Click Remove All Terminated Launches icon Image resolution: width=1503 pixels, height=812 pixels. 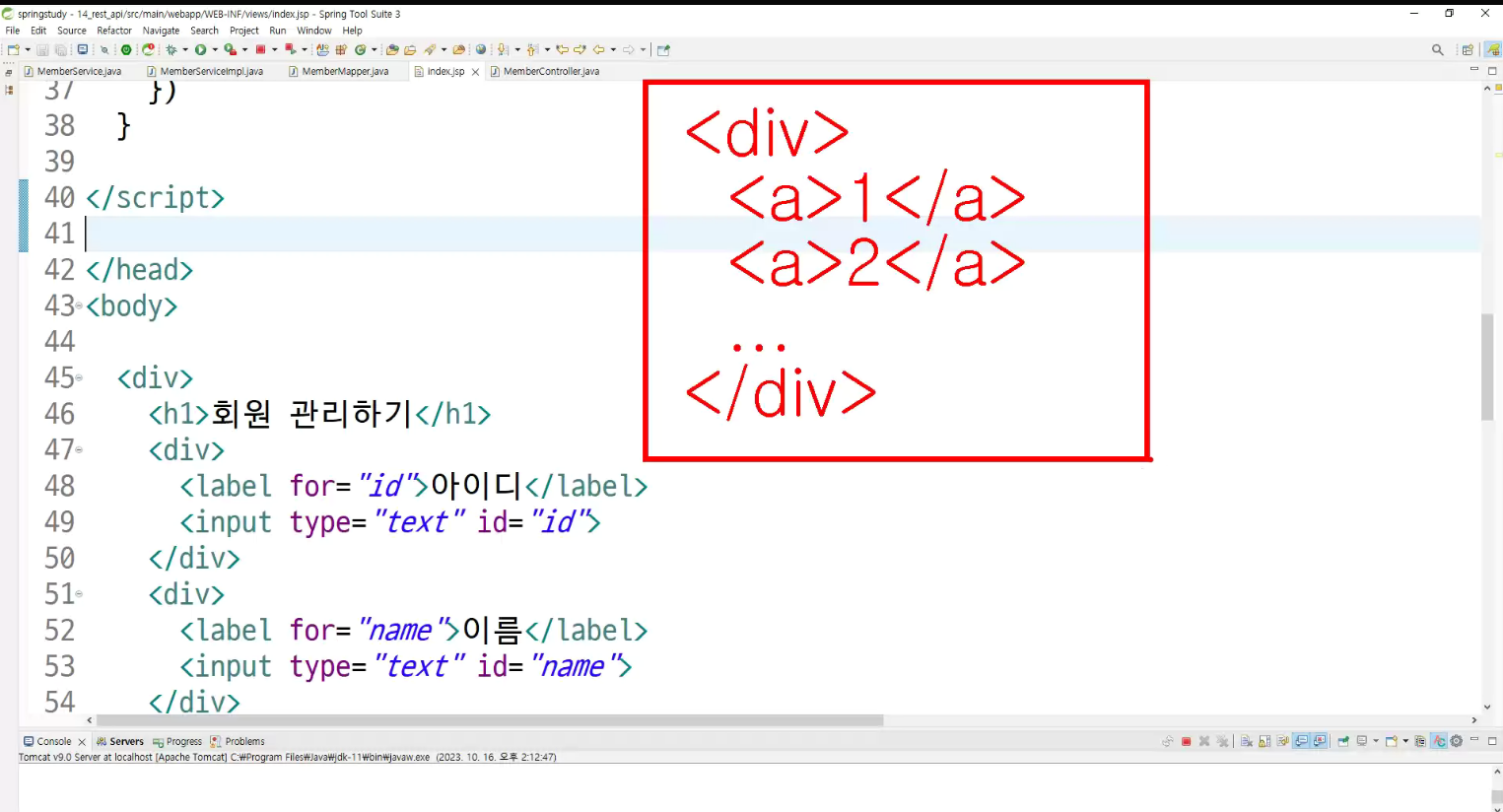tap(1223, 741)
